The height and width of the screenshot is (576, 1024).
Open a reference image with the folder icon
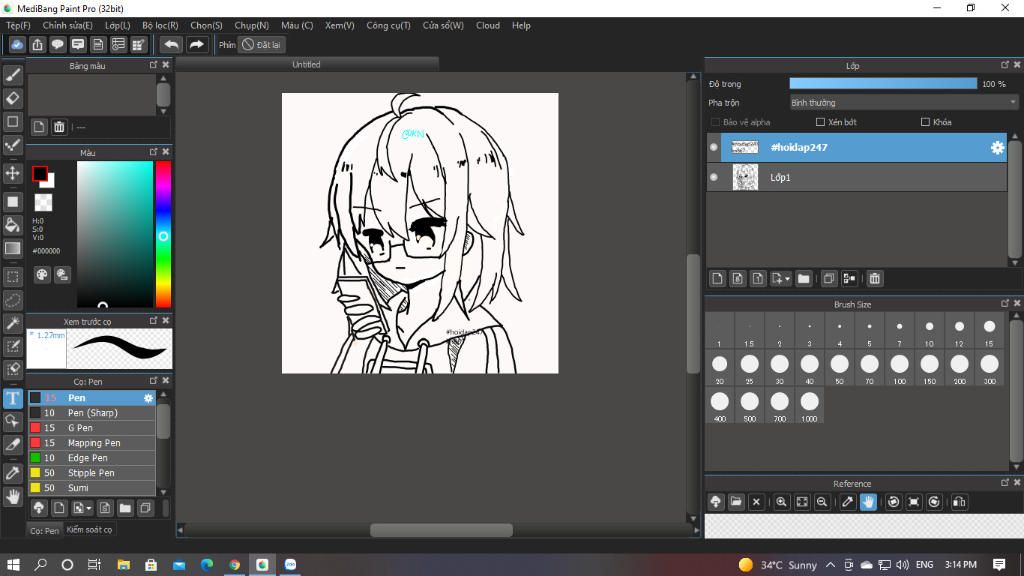(736, 502)
